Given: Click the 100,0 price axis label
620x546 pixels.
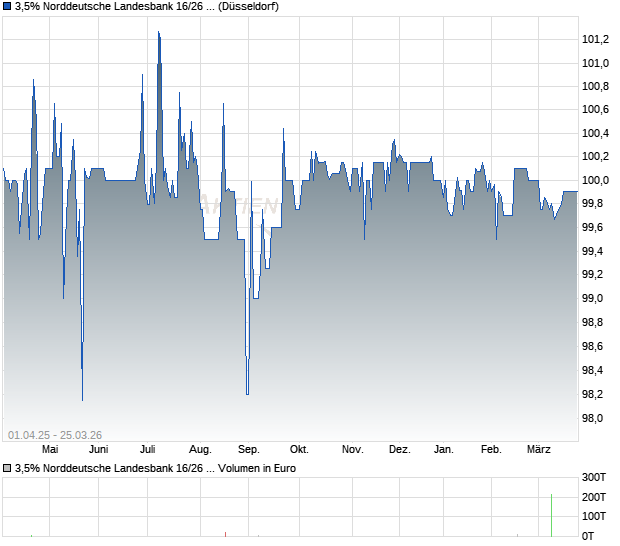Looking at the screenshot, I should click(x=595, y=181).
